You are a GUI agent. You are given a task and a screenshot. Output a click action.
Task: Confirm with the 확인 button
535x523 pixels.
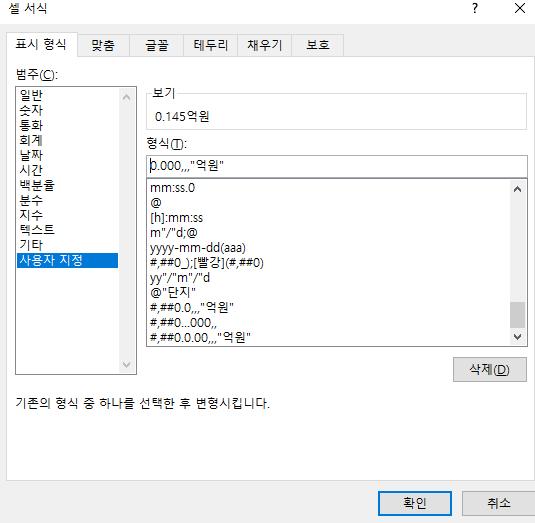tap(415, 503)
